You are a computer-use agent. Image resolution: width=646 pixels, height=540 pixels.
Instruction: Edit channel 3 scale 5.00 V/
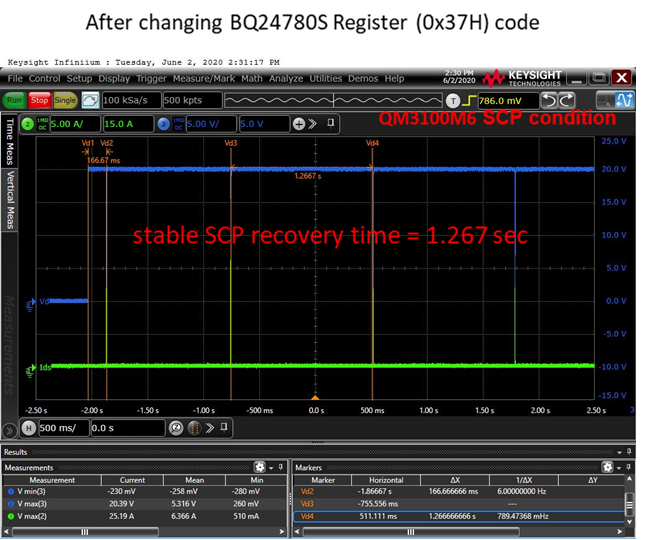point(211,124)
